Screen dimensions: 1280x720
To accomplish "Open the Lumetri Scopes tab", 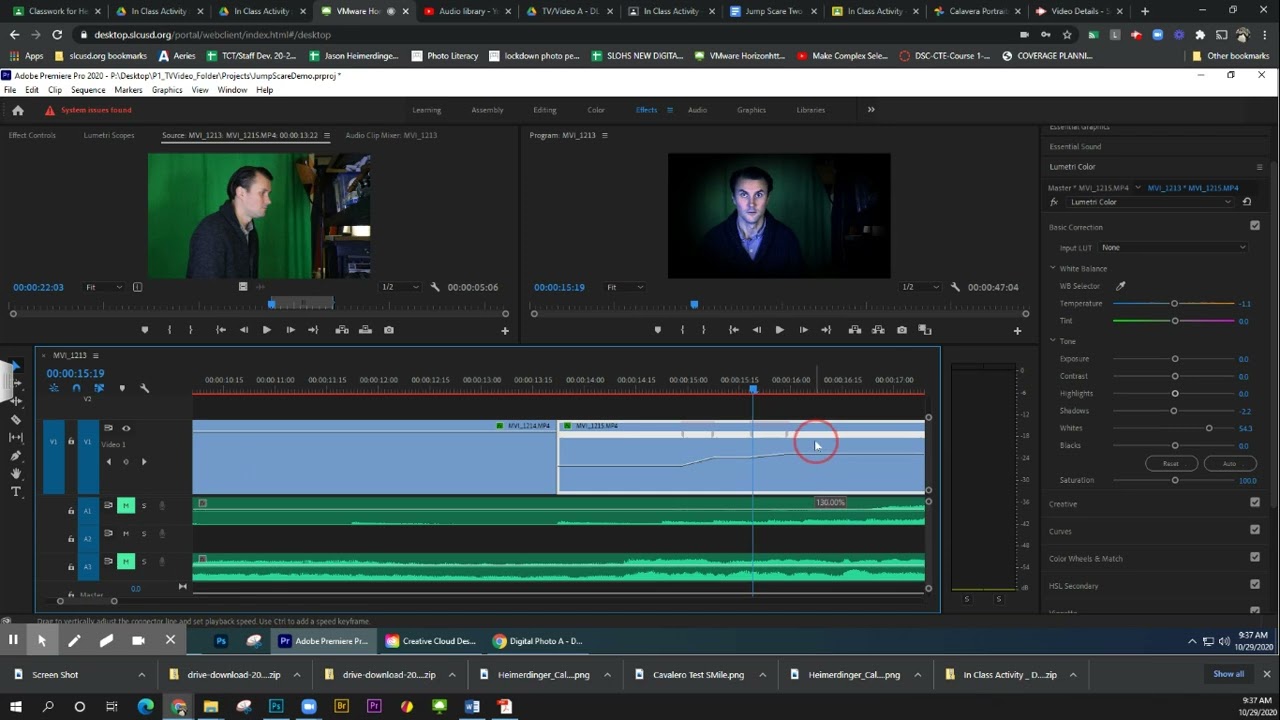I will 109,135.
